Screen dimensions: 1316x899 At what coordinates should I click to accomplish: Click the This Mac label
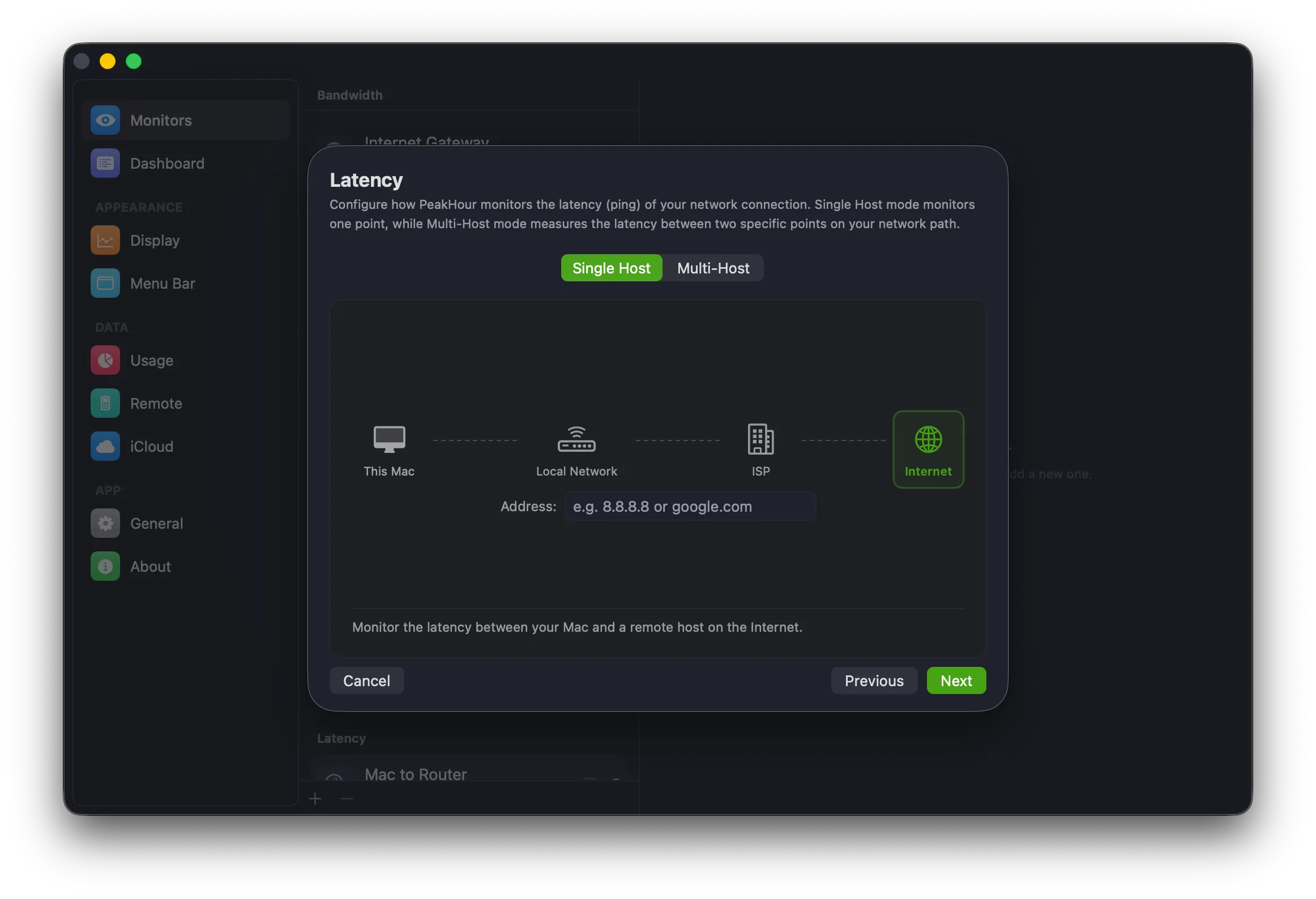(x=389, y=471)
